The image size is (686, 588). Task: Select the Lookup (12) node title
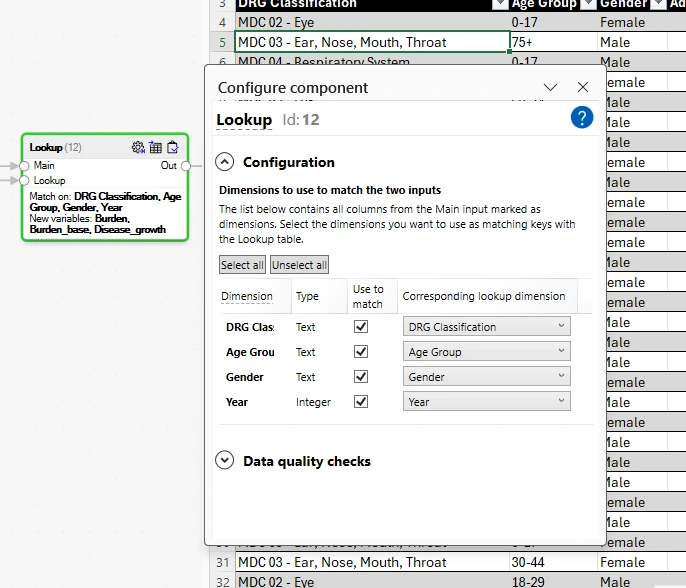click(x=56, y=147)
